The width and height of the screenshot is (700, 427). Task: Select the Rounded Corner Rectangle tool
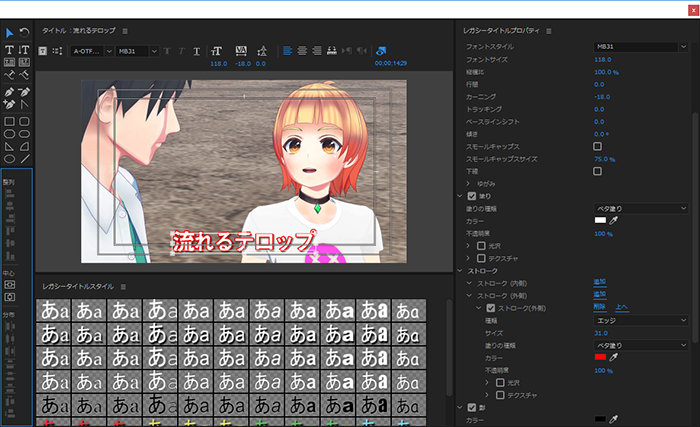[x=24, y=121]
